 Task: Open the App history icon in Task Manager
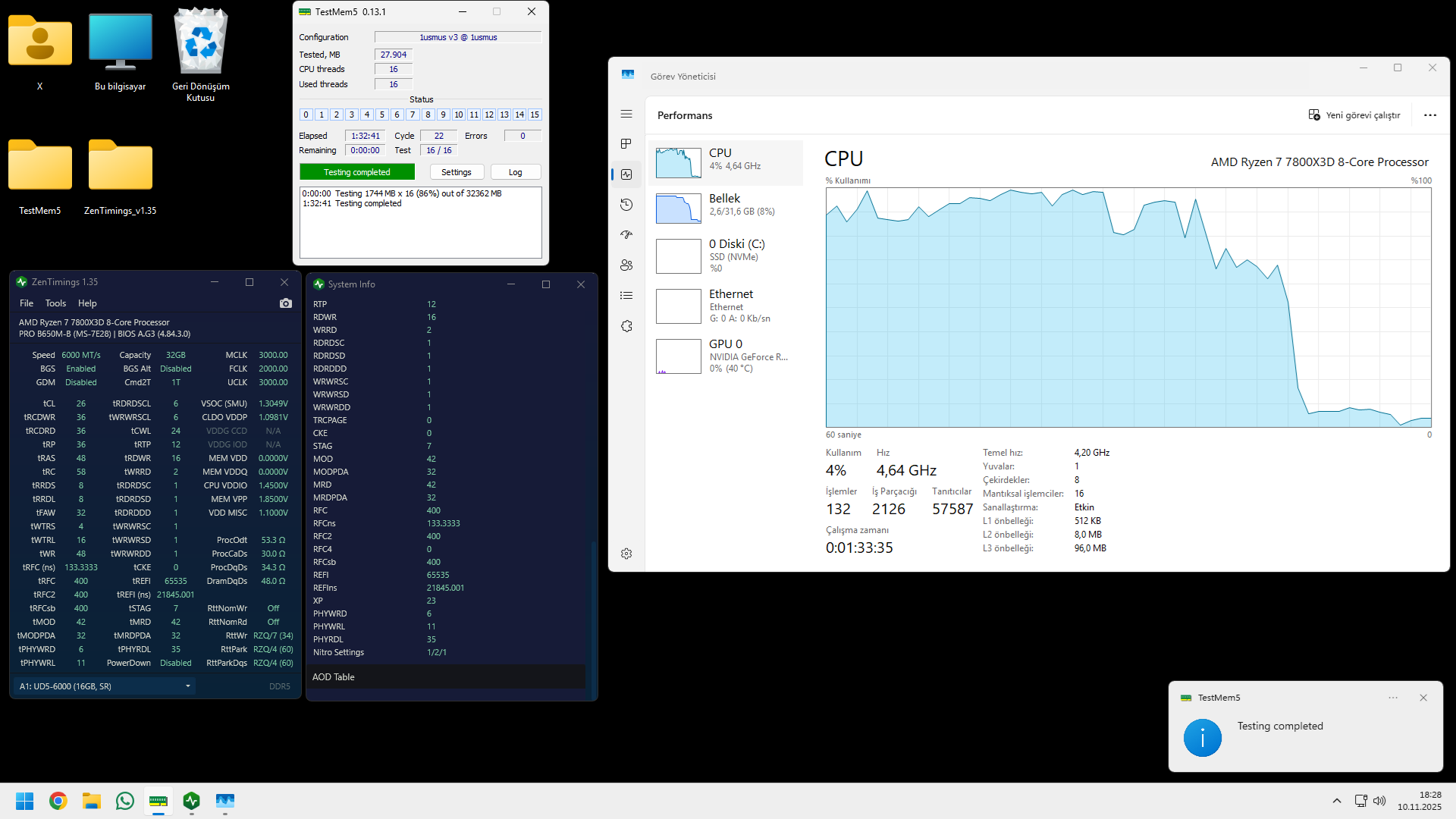tap(626, 205)
